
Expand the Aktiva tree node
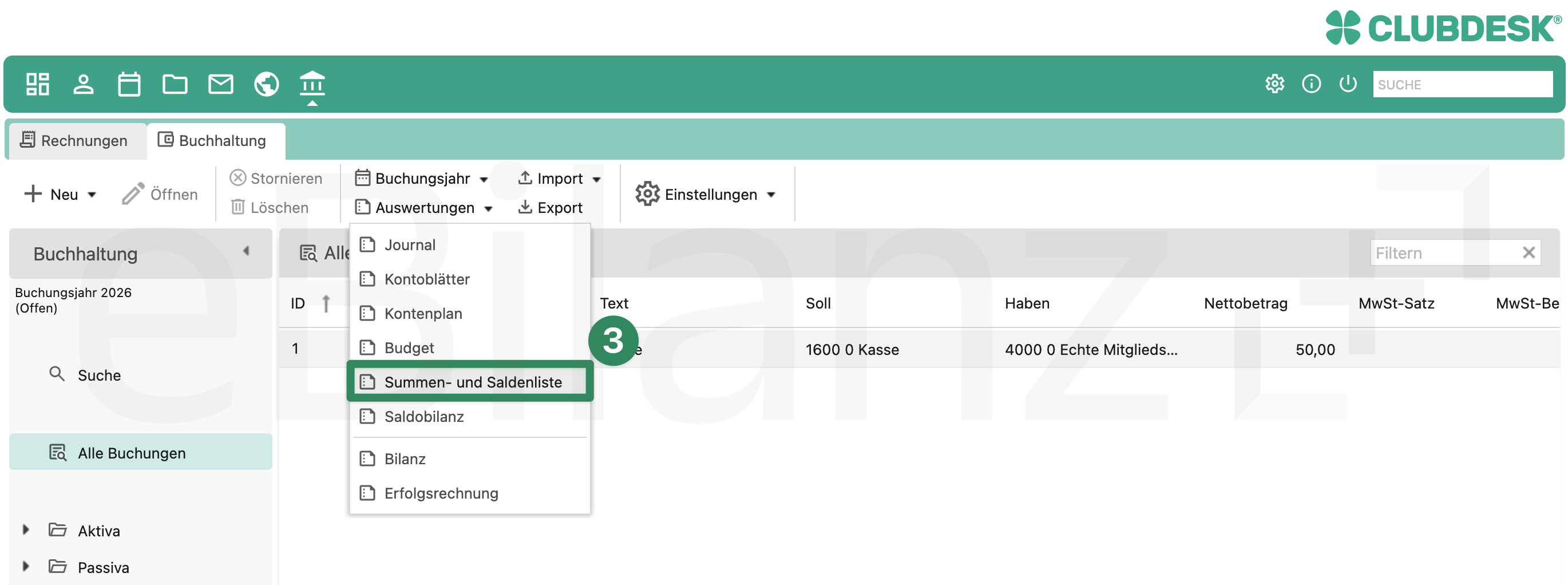coord(26,529)
